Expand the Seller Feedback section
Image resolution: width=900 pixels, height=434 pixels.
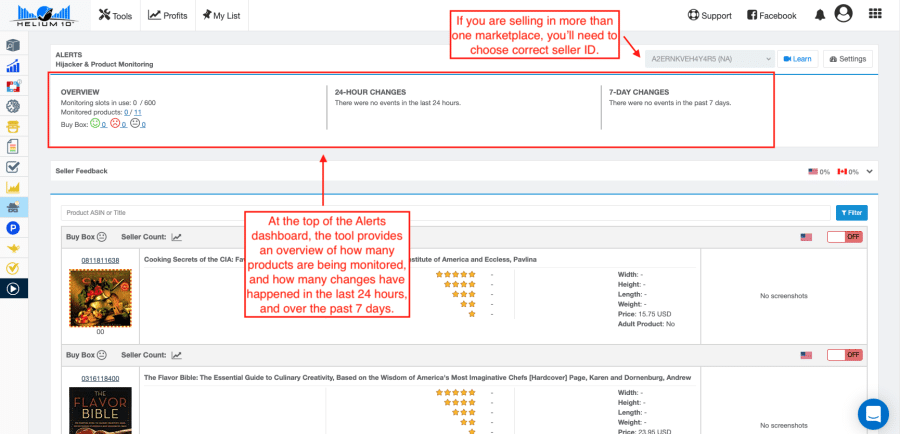tap(870, 171)
